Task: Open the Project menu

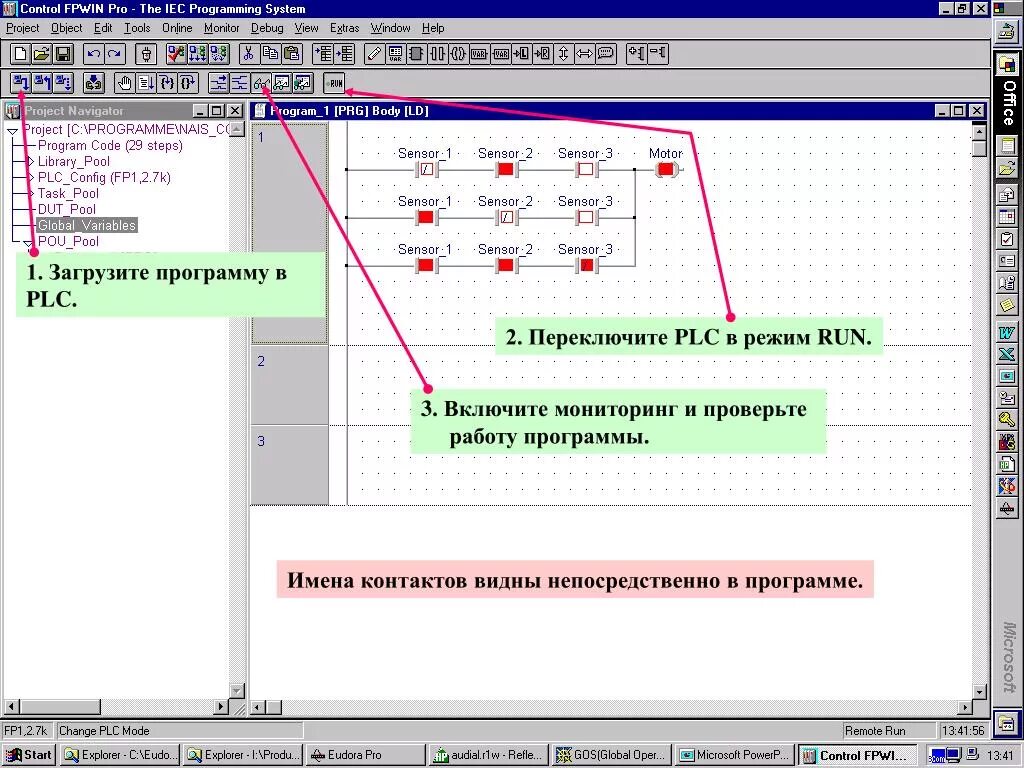Action: [x=23, y=28]
